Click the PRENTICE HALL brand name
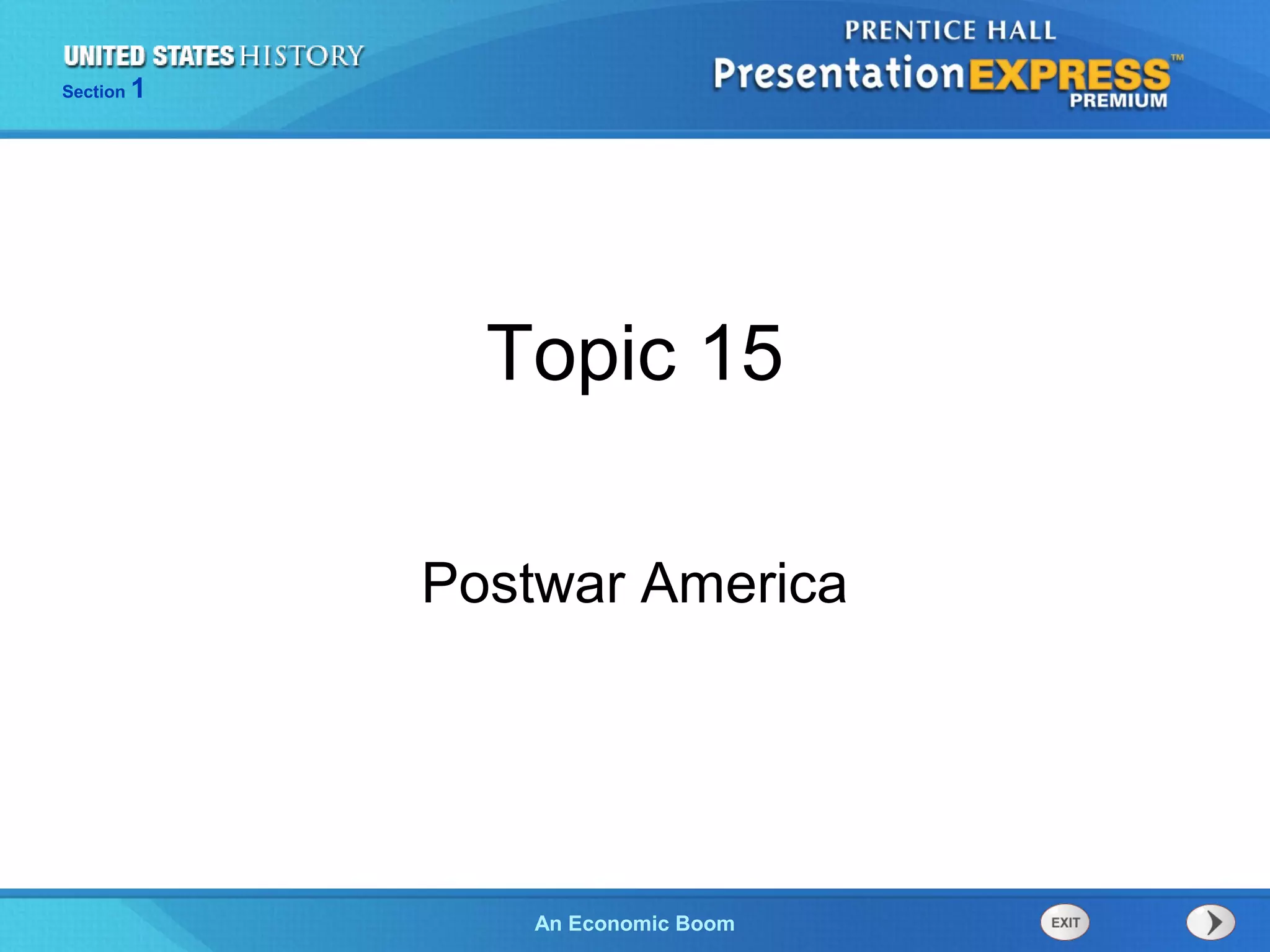1270x952 pixels. (x=950, y=30)
